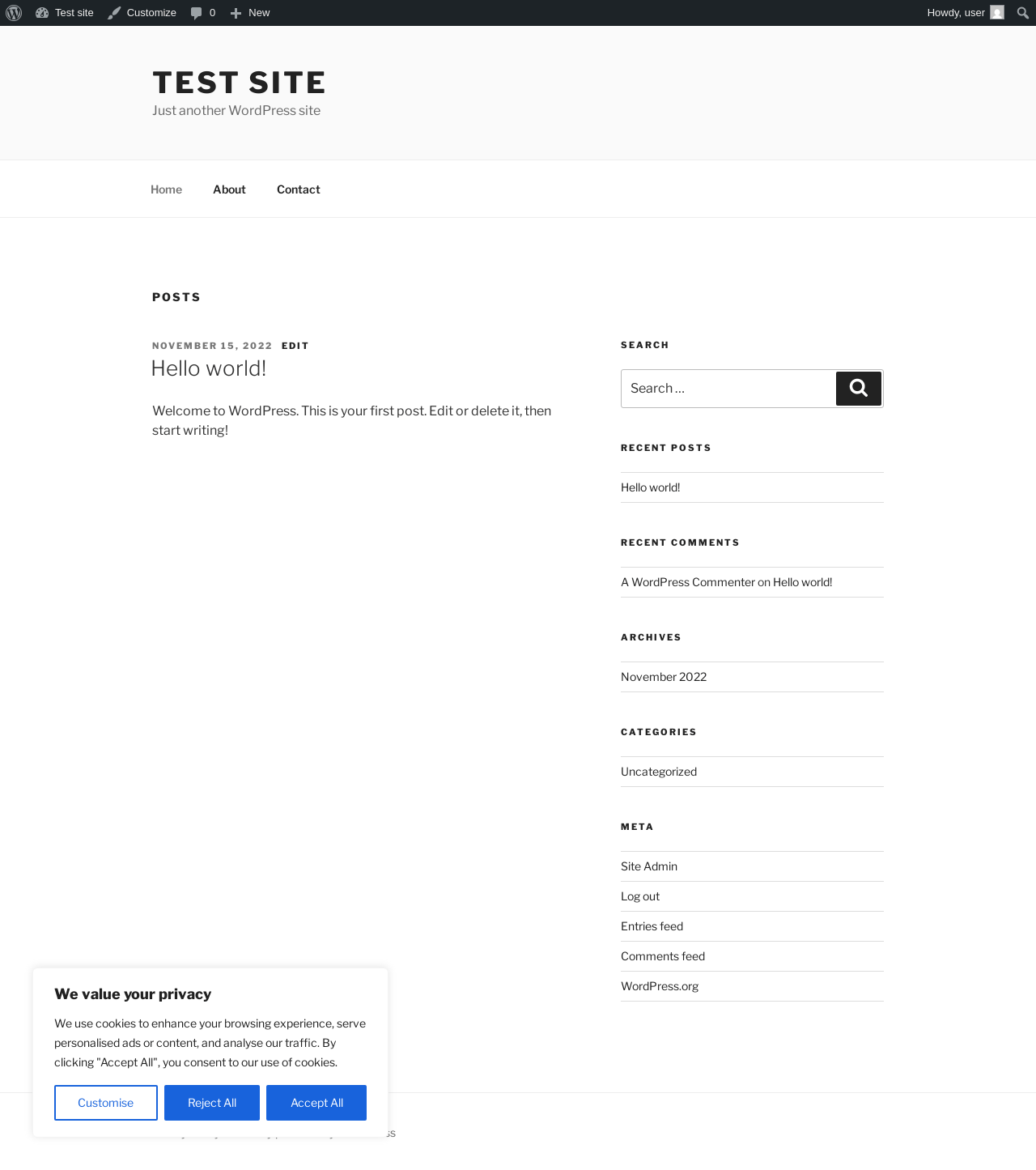
Task: Open cookie Customise options
Action: [106, 1103]
